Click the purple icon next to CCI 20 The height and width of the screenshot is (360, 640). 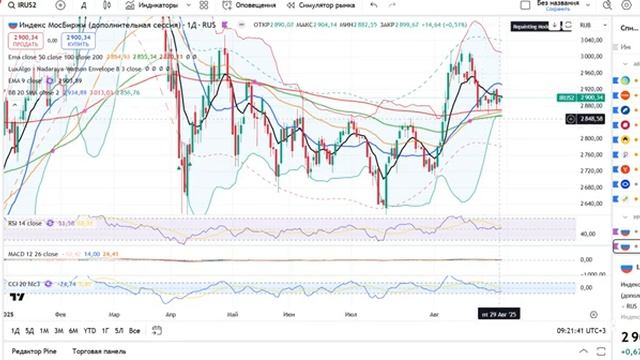(48, 284)
